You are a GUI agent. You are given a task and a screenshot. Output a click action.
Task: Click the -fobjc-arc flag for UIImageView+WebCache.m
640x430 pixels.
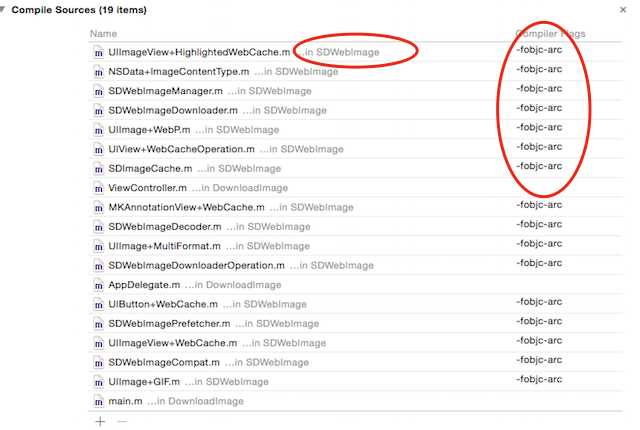pos(539,341)
